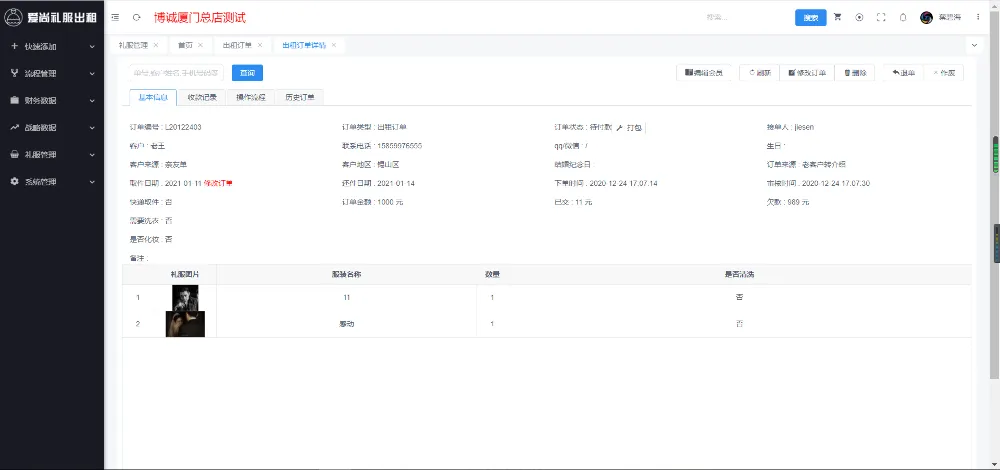Close the 出租订单详情 tab
The image size is (1000, 470).
click(335, 45)
